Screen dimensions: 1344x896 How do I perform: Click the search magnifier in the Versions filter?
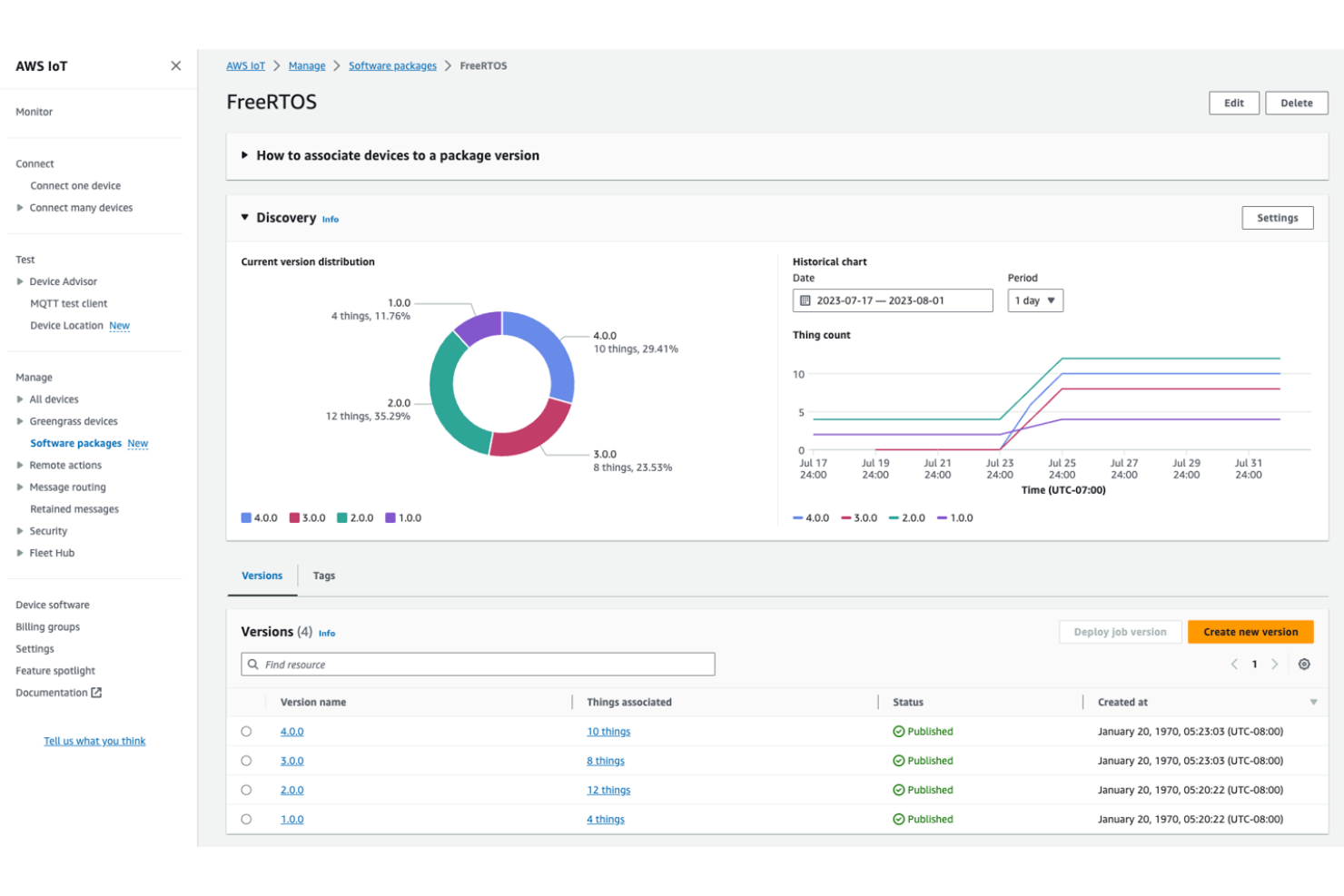click(x=252, y=664)
